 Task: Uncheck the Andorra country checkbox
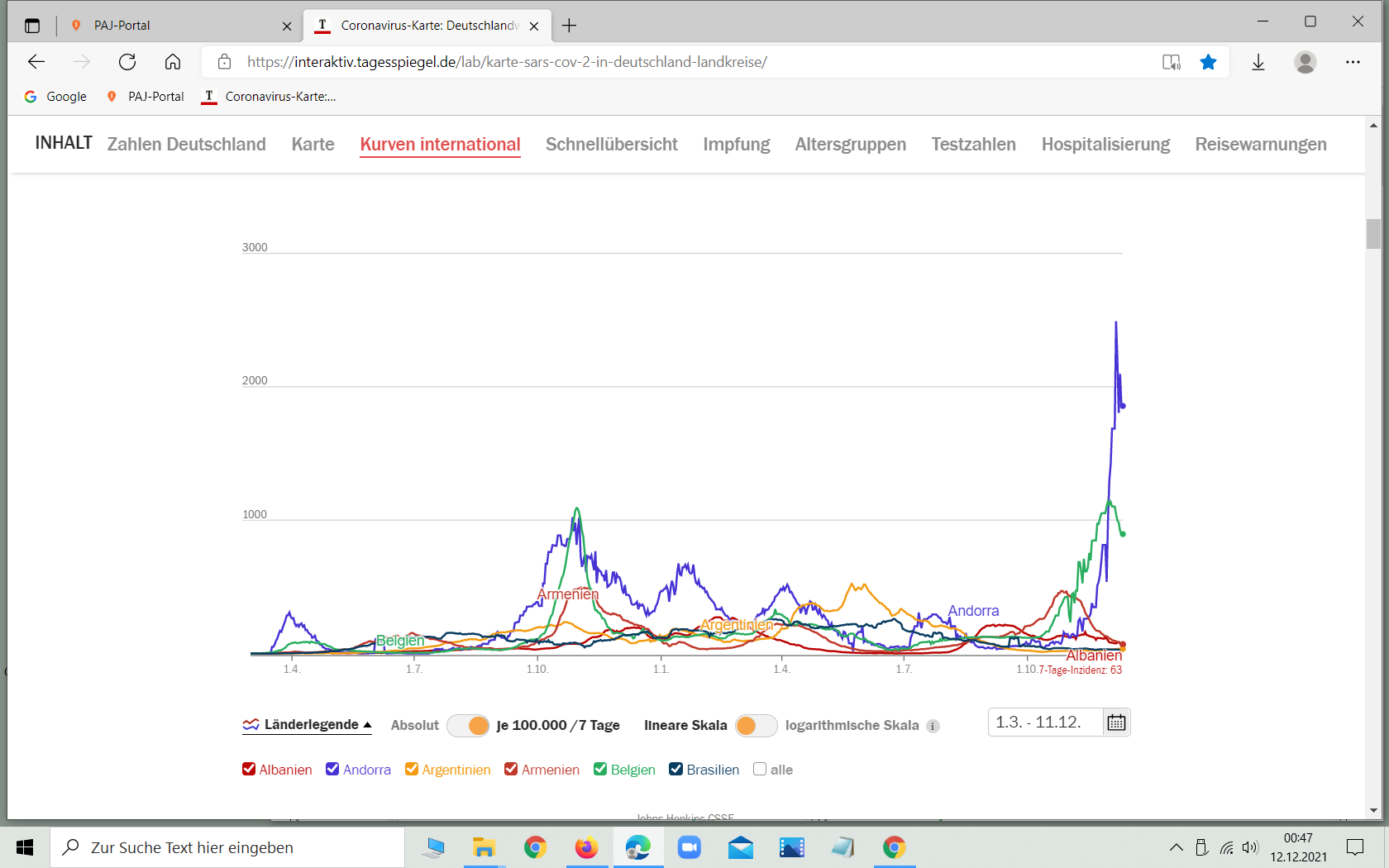(x=332, y=770)
